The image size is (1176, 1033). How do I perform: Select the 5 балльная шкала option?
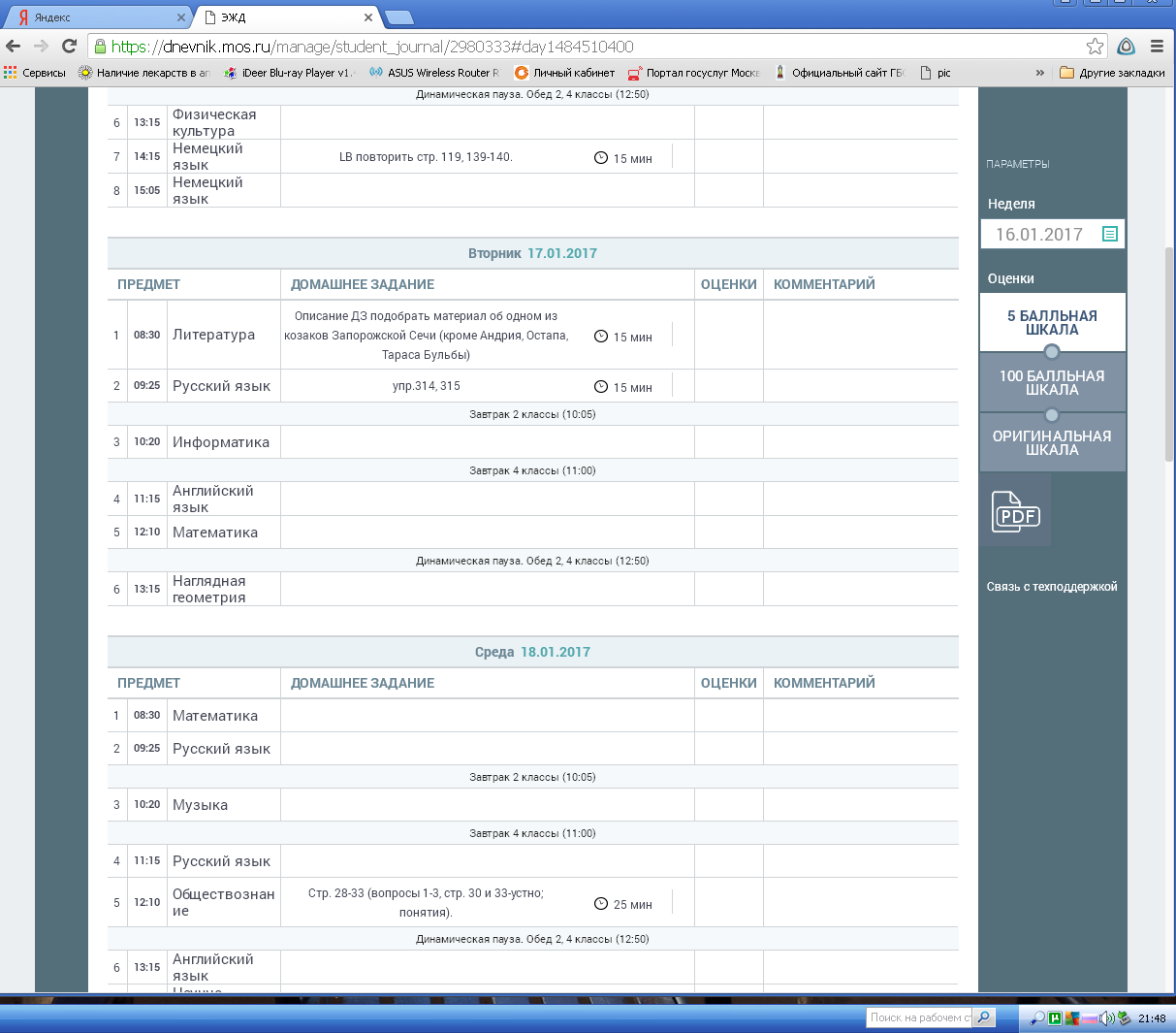click(x=1052, y=323)
